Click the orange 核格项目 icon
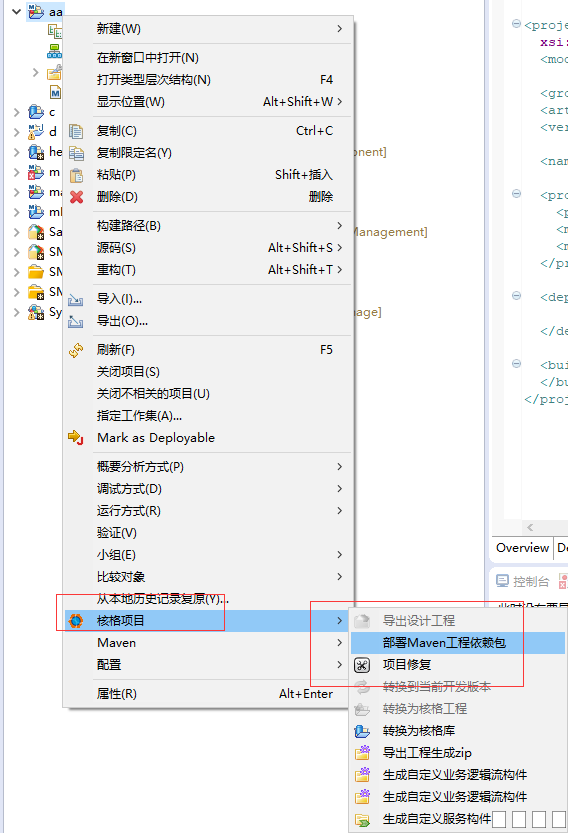The height and width of the screenshot is (833, 568). 76,620
